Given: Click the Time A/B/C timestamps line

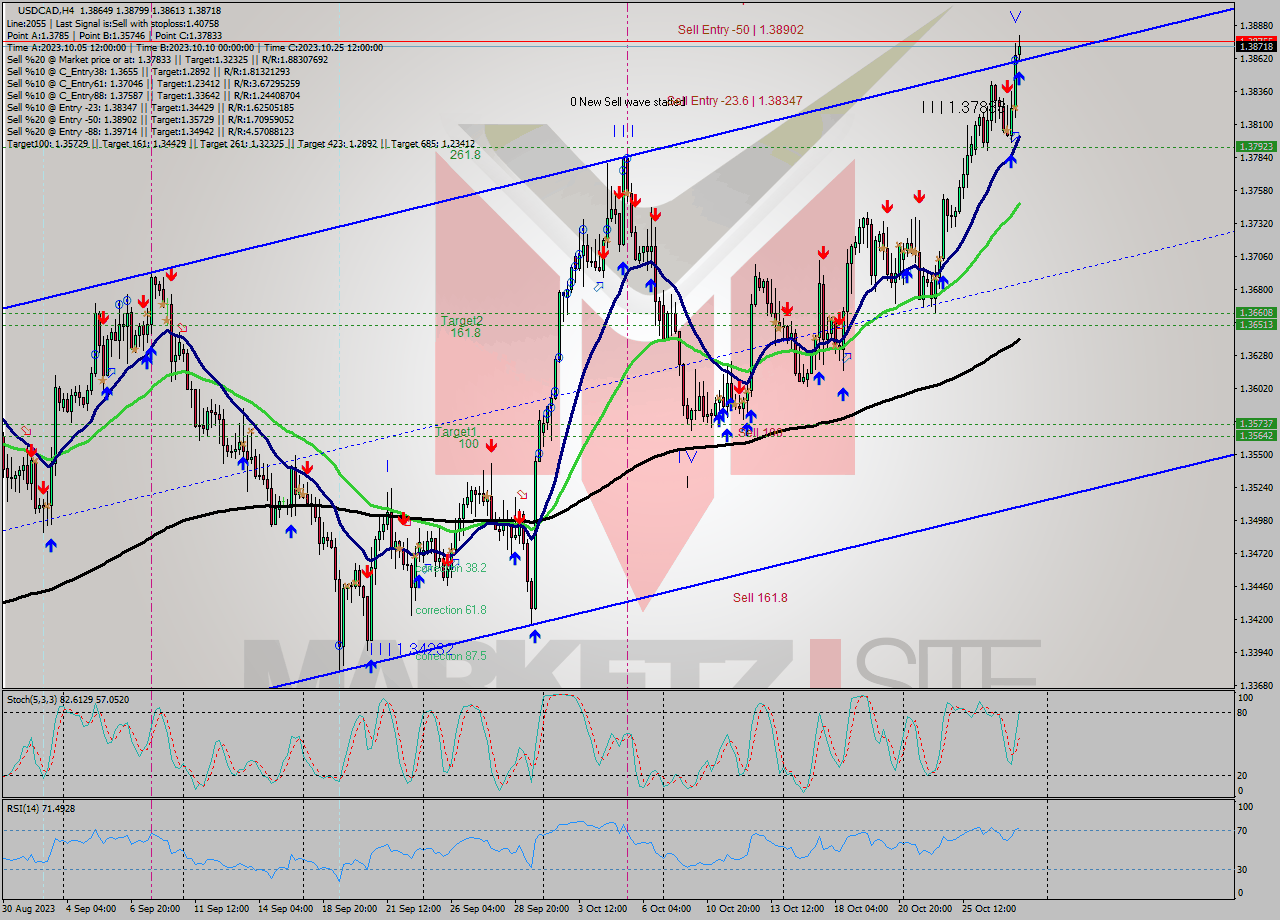Looking at the screenshot, I should (195, 47).
